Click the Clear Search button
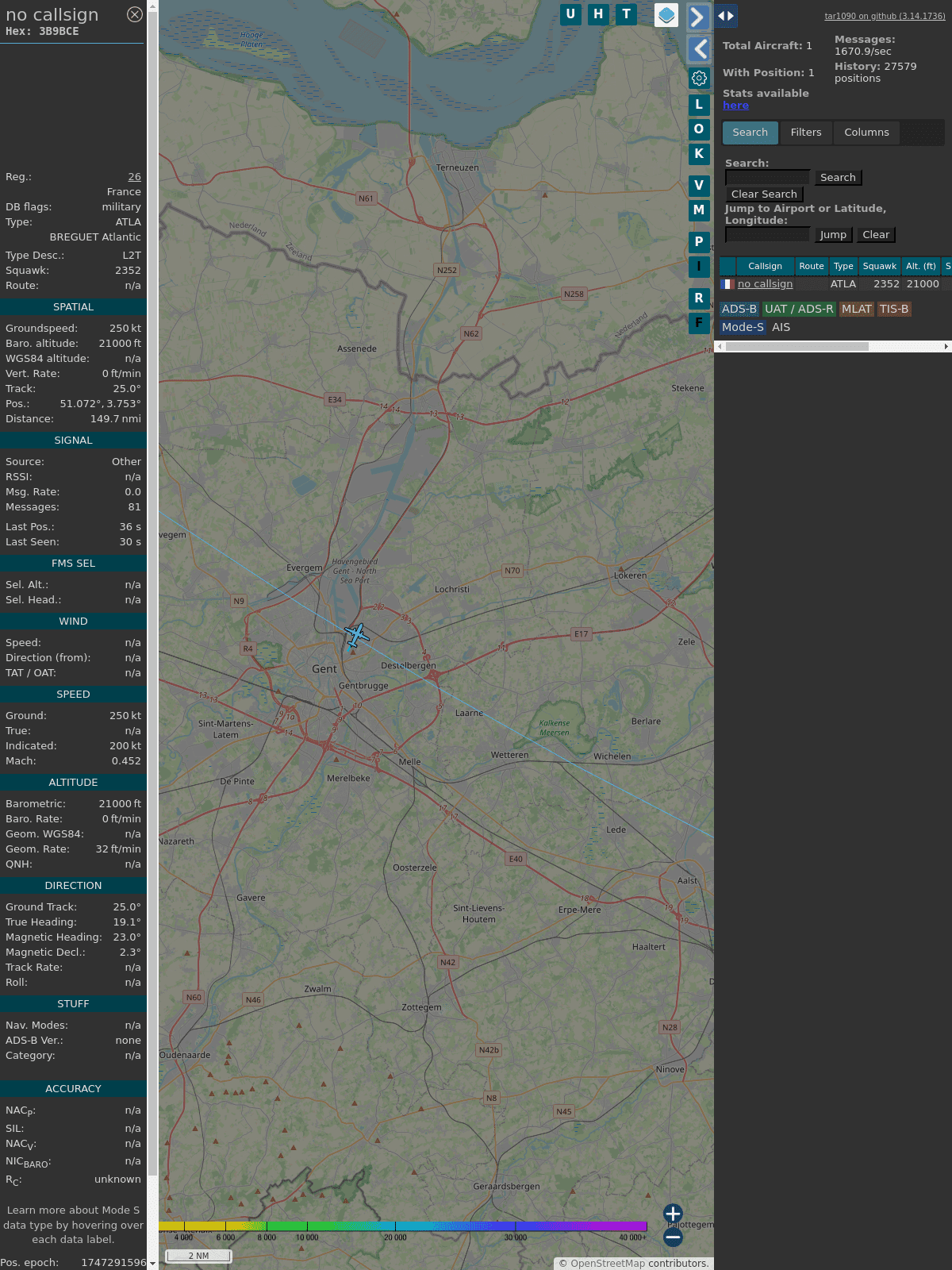This screenshot has height=1270, width=952. tap(764, 194)
